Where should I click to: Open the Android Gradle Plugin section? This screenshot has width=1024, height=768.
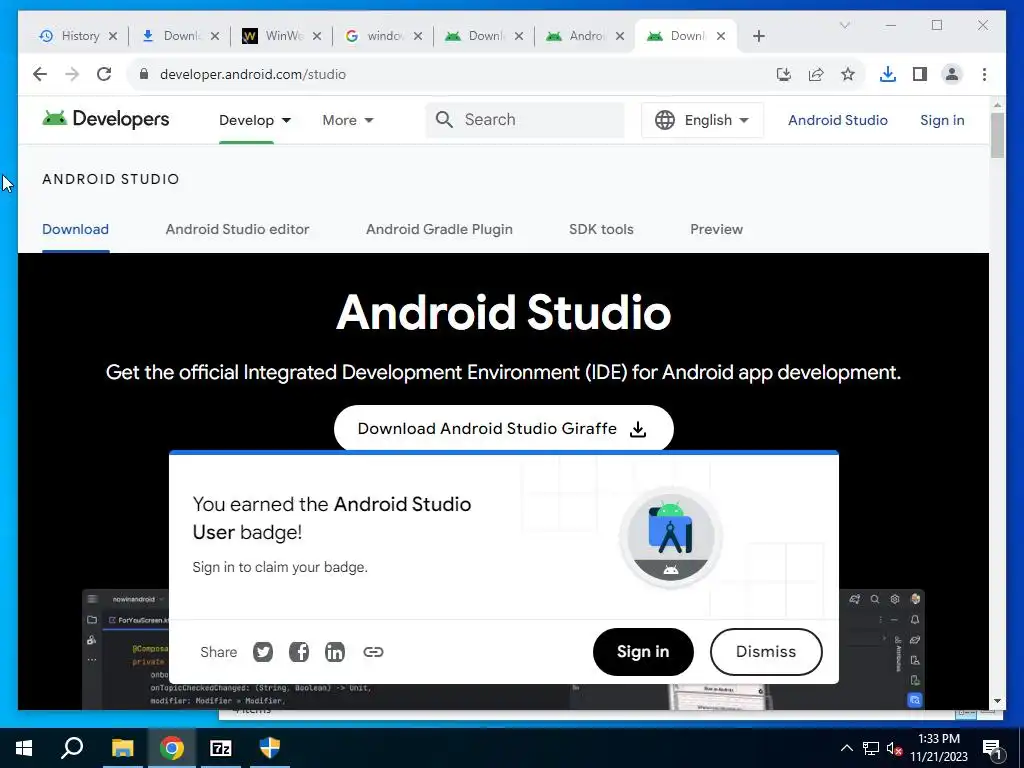439,229
